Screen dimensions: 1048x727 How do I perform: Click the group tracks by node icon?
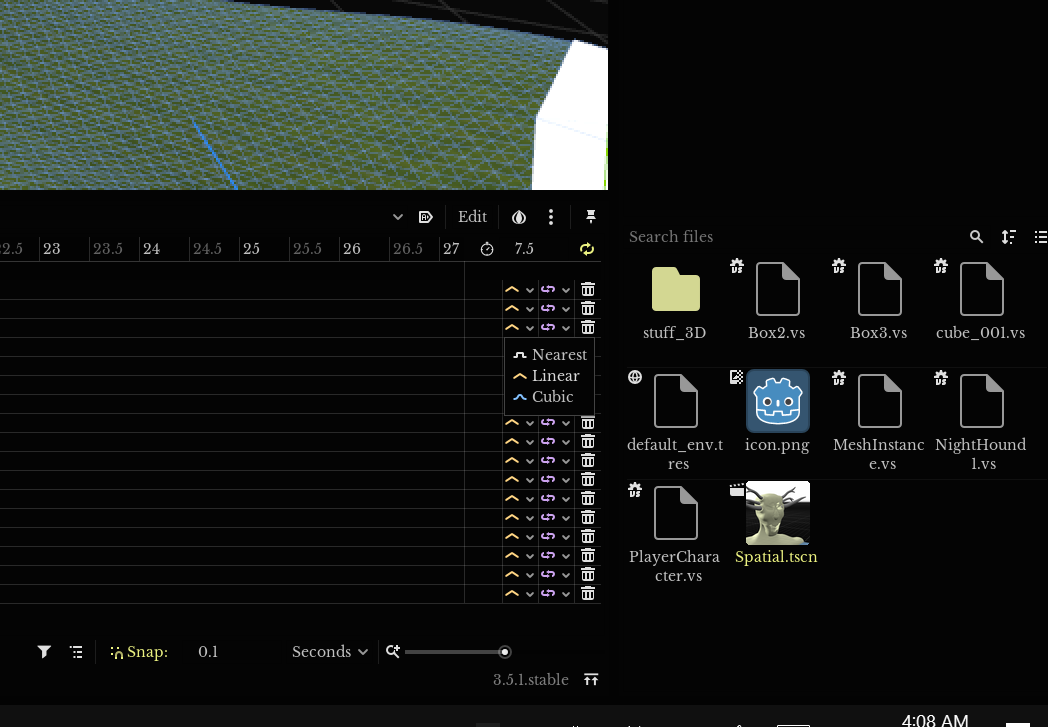coord(76,652)
